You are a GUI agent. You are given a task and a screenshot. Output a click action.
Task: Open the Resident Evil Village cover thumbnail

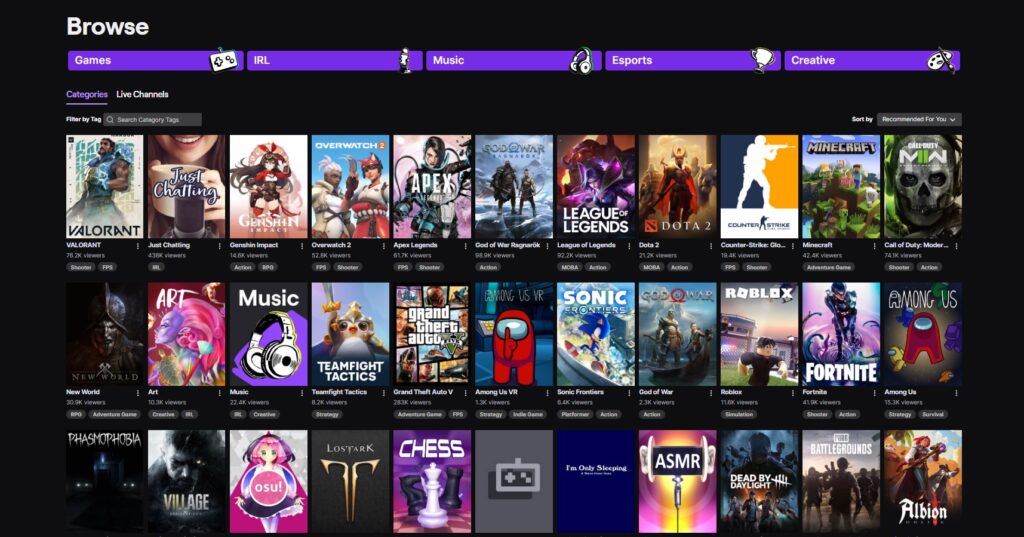pyautogui.click(x=186, y=481)
